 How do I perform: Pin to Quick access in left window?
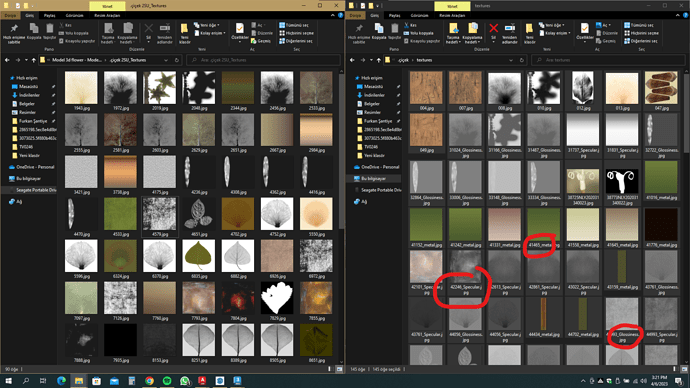tap(14, 33)
